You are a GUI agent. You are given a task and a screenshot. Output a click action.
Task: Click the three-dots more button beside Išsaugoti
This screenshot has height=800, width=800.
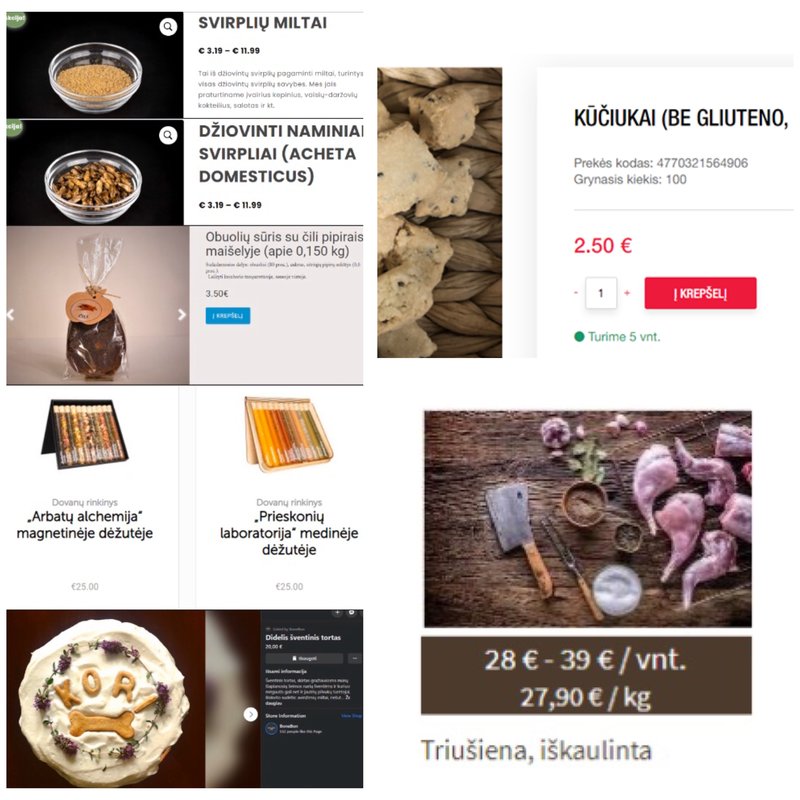[355, 658]
